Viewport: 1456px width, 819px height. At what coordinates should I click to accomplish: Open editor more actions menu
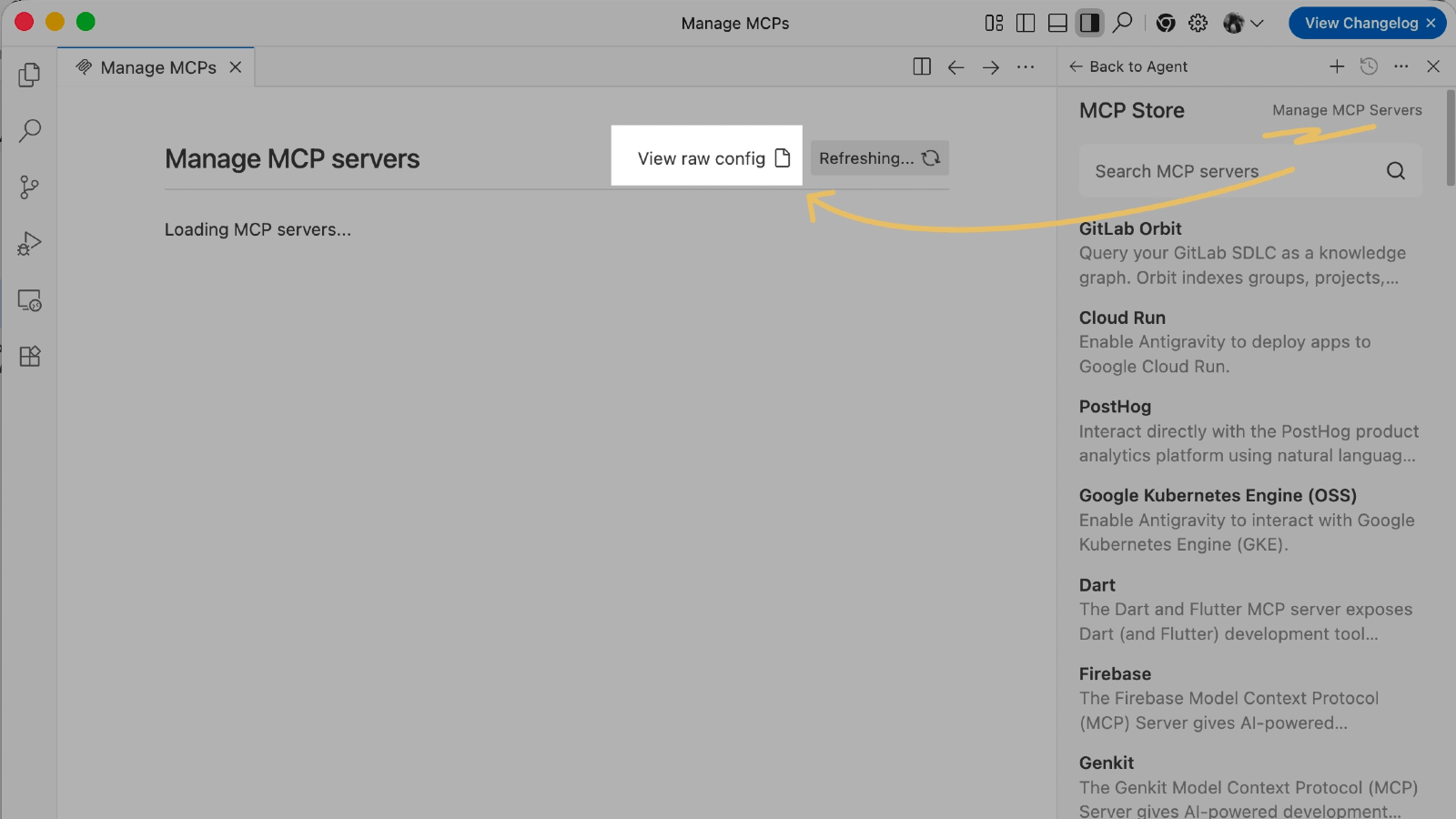tap(1026, 67)
